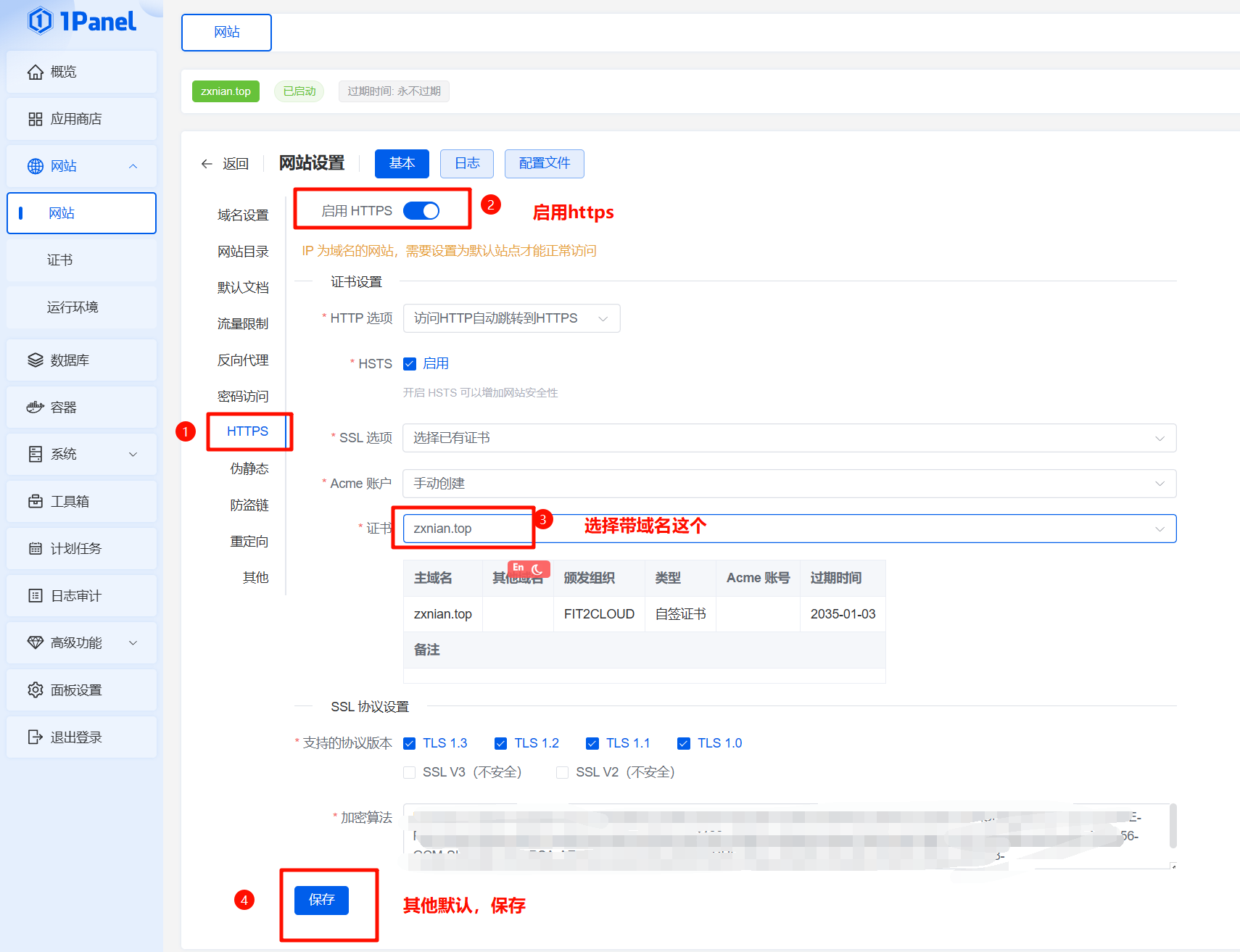Open the 证书 zxnian.top dropdown

(789, 529)
